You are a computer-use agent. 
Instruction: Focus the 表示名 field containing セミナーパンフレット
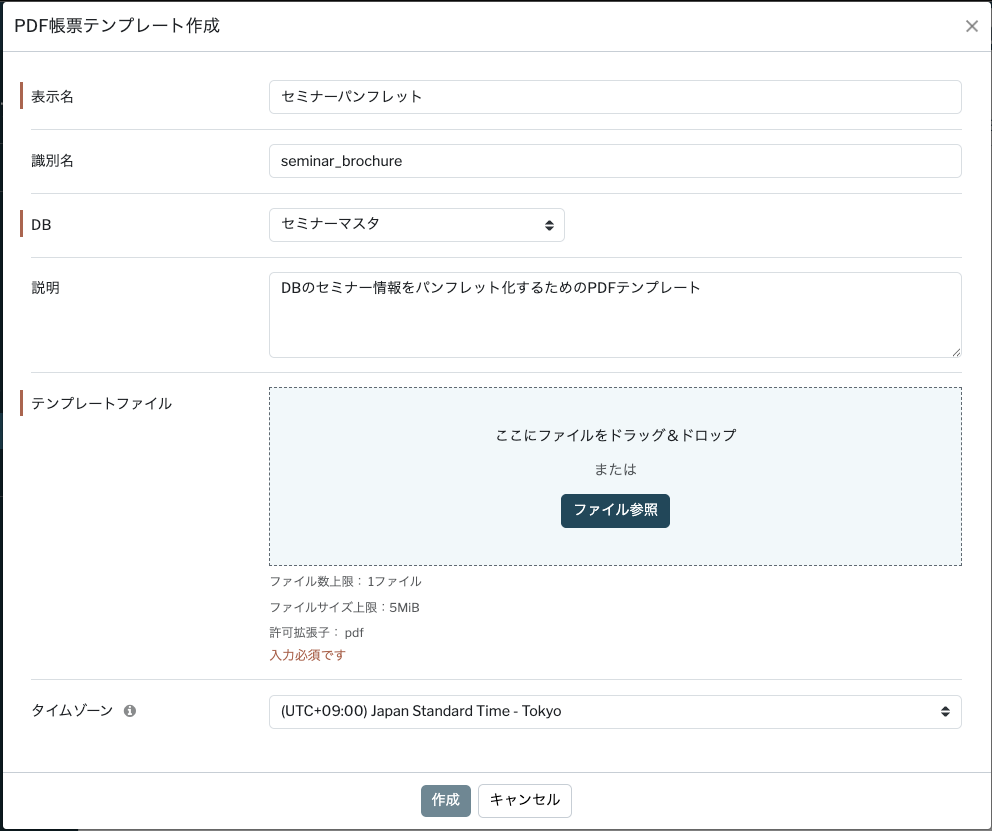(x=614, y=97)
